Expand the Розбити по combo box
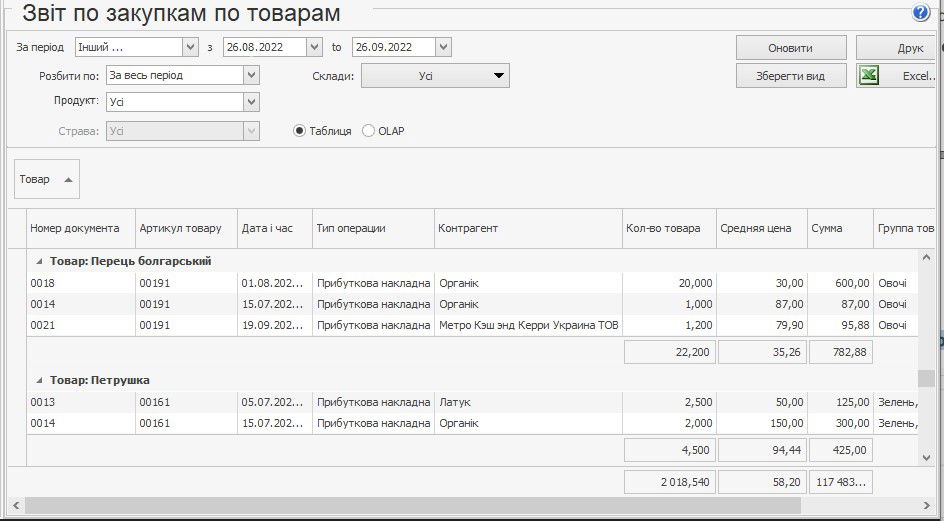 (251, 75)
